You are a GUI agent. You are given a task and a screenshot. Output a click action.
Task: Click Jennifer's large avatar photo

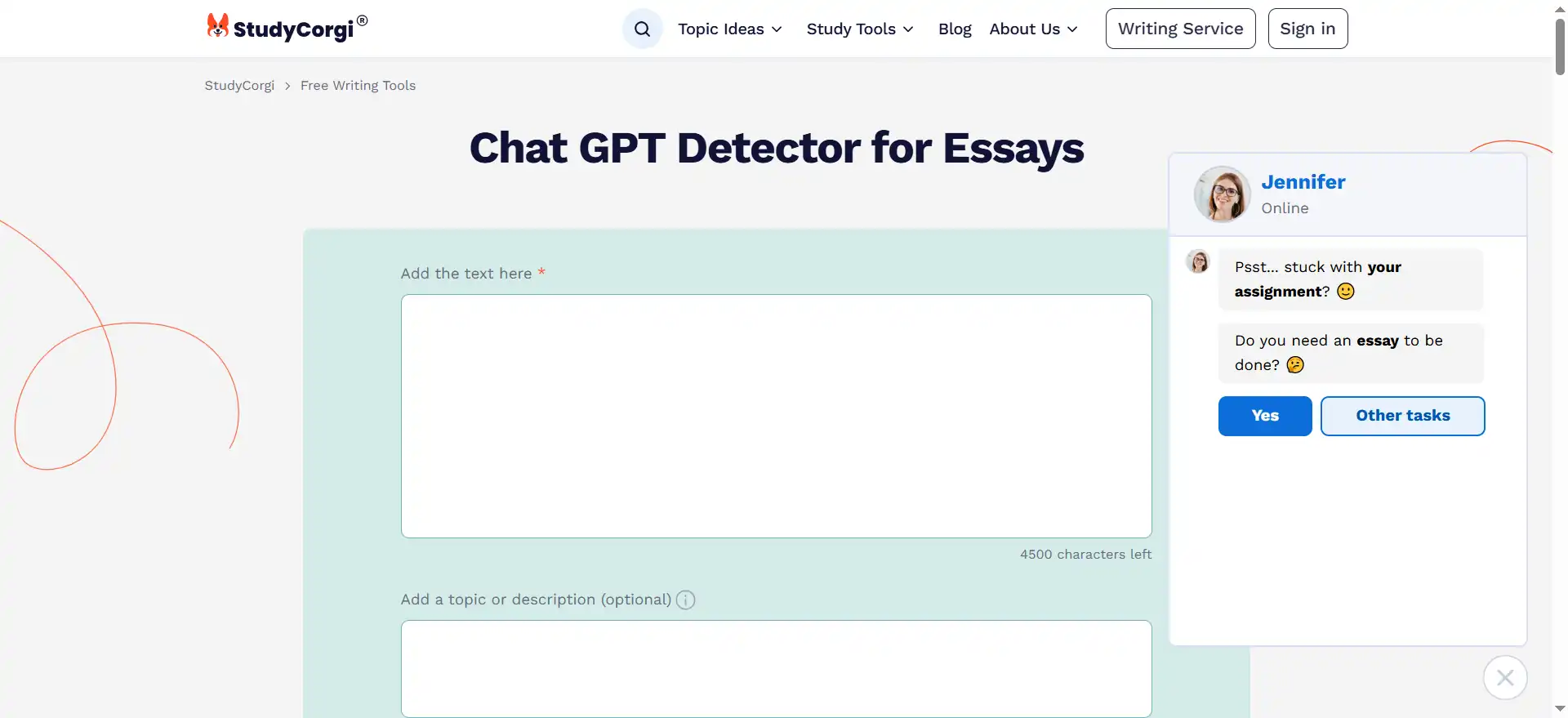click(1222, 194)
